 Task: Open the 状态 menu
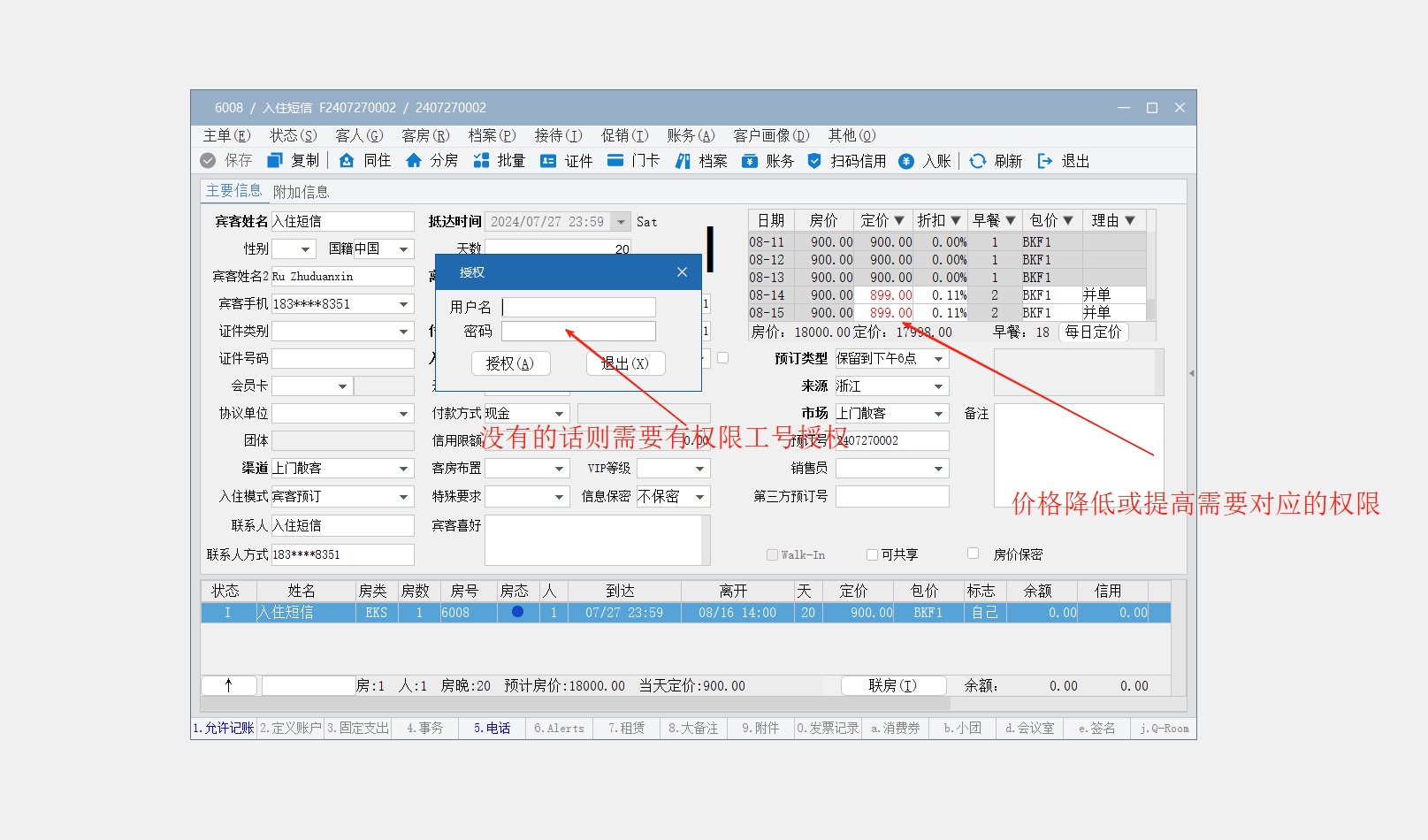tap(294, 135)
